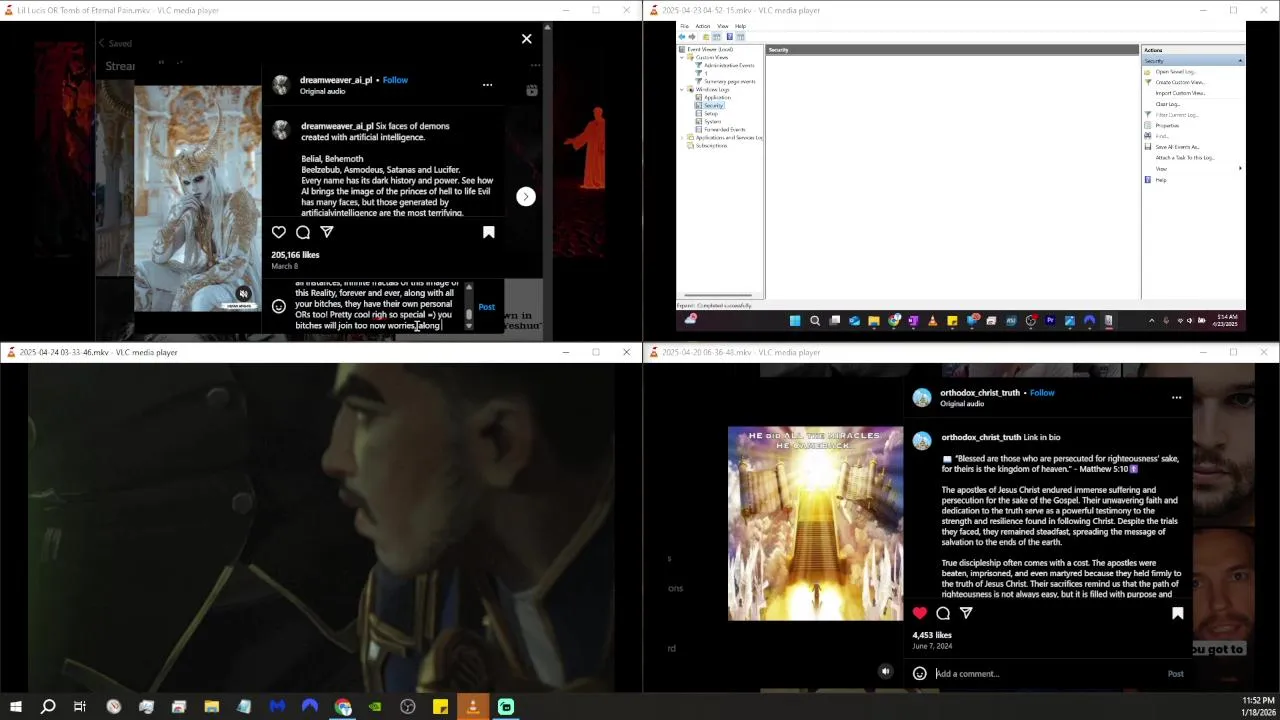Share the dreamweaver_ai_pl post via paper plane
This screenshot has width=1280, height=720.
point(327,232)
